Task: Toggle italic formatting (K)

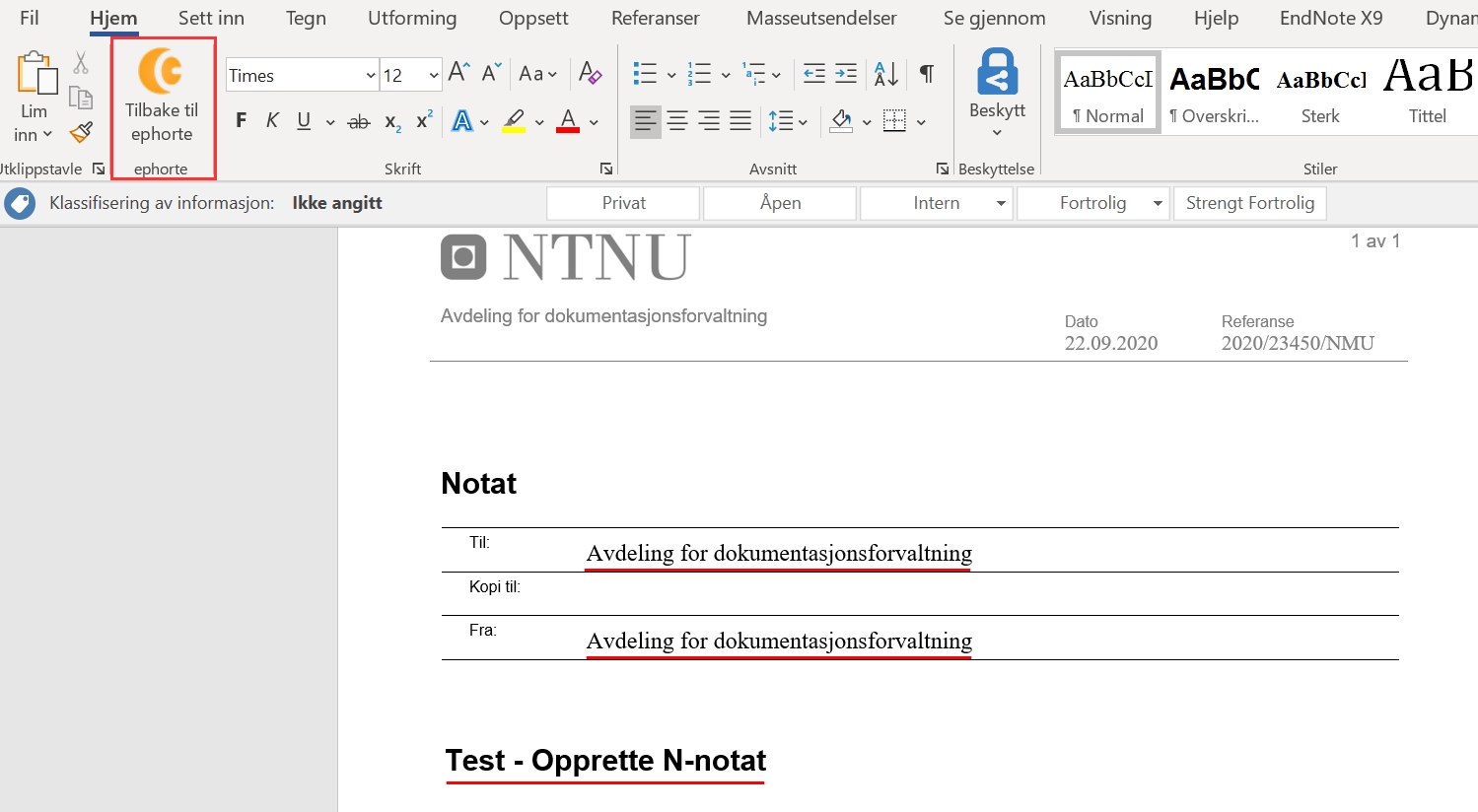Action: click(272, 121)
